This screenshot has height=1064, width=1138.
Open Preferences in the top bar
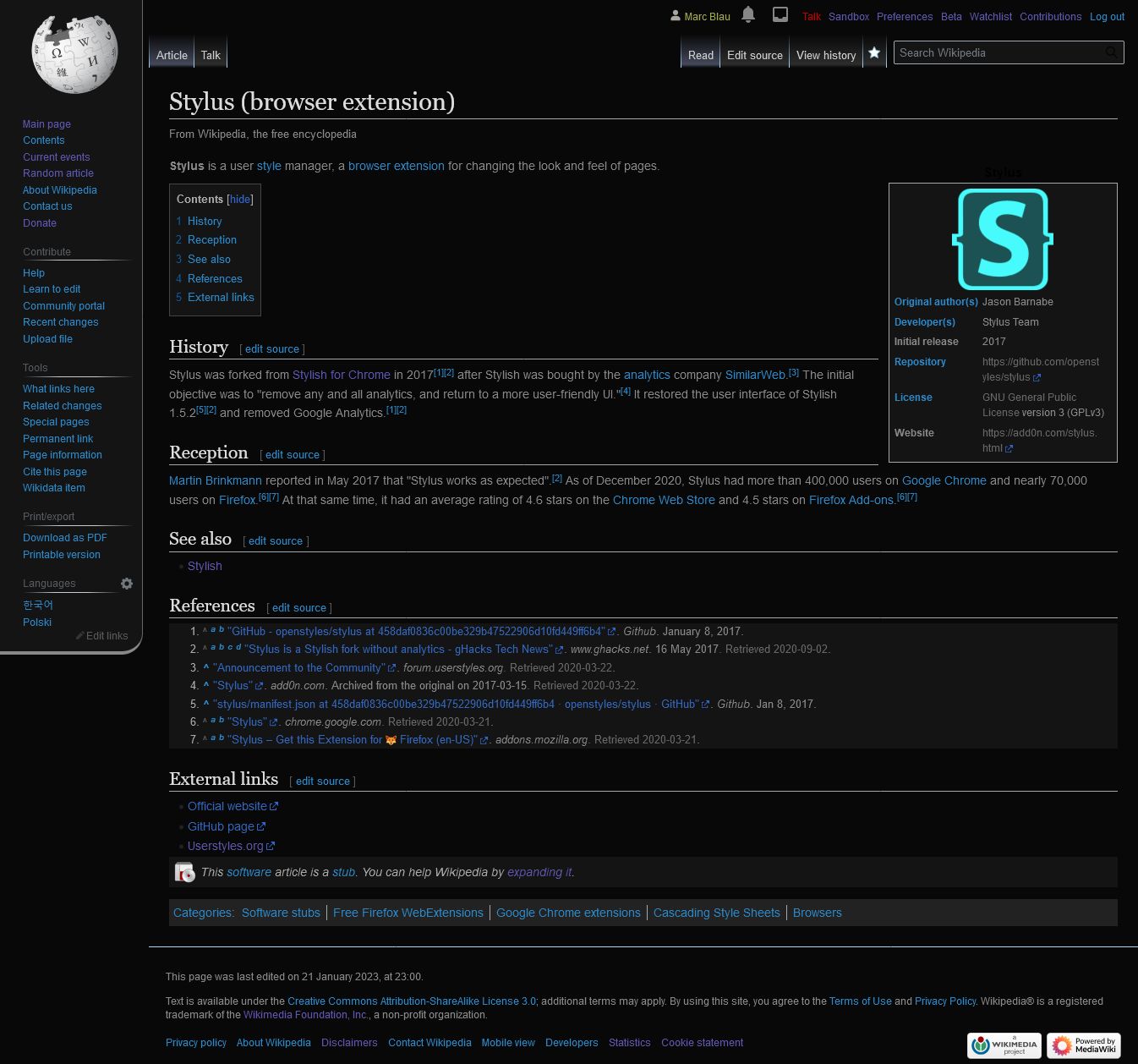pyautogui.click(x=905, y=17)
